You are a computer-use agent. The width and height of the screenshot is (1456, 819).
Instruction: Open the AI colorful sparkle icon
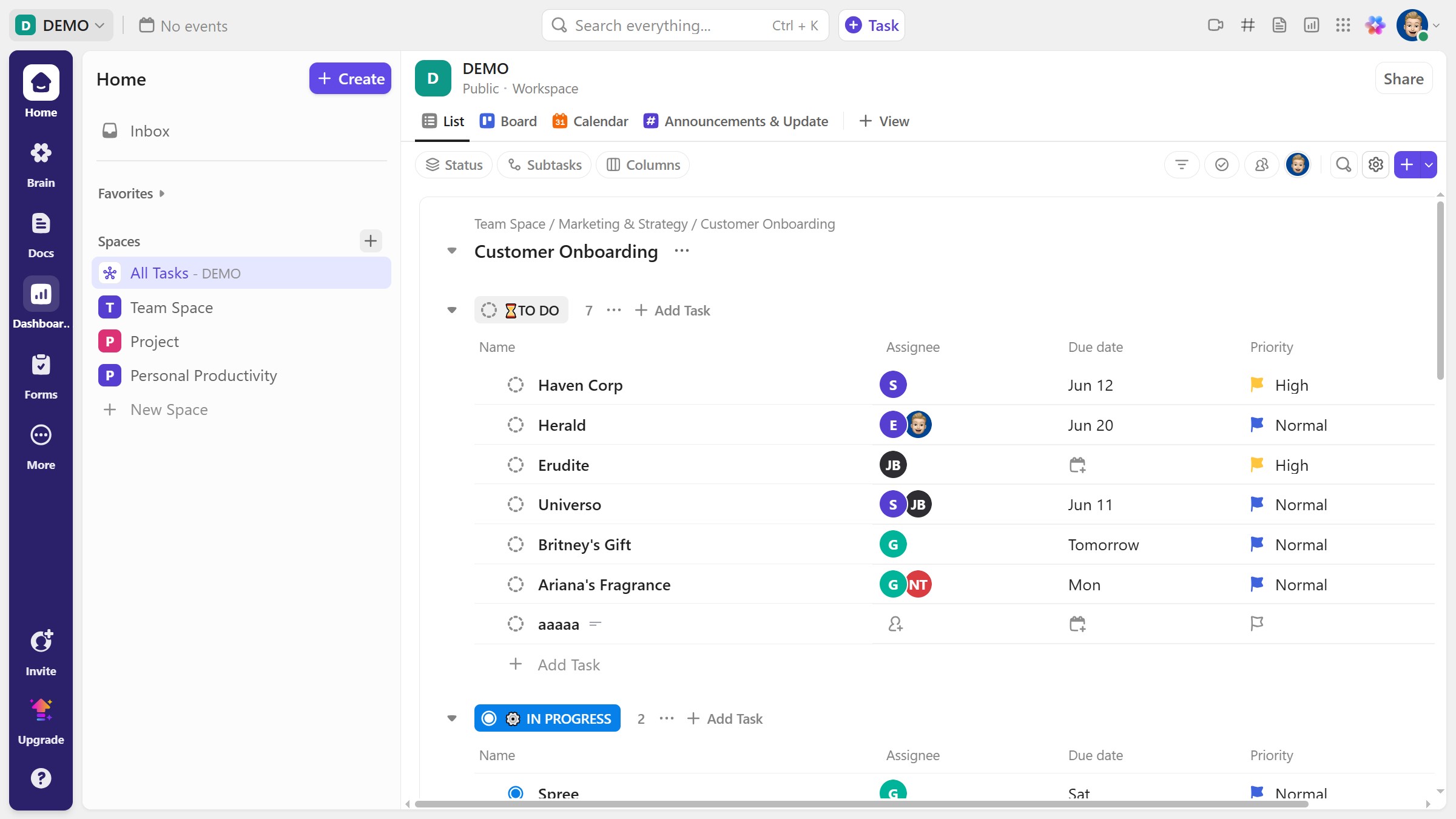click(x=1375, y=25)
